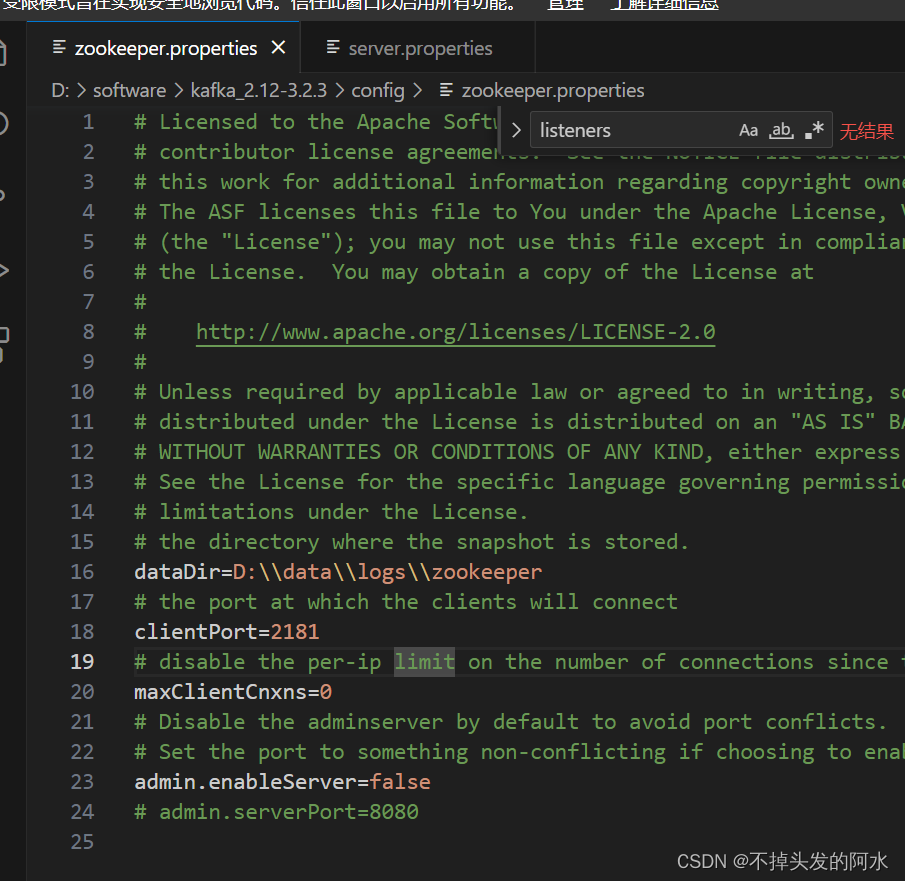
Task: Click the admin.enableServer=false line
Action: [282, 782]
